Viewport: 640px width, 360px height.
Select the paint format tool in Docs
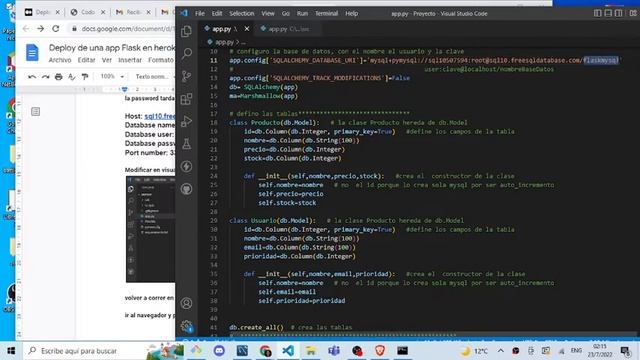85,76
